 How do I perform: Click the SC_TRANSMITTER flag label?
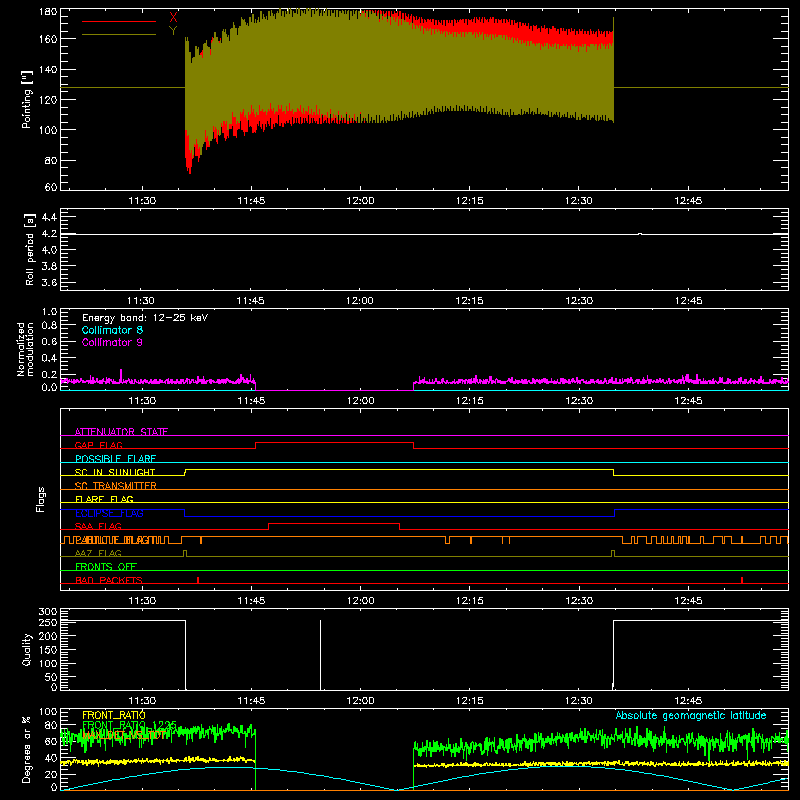[115, 486]
